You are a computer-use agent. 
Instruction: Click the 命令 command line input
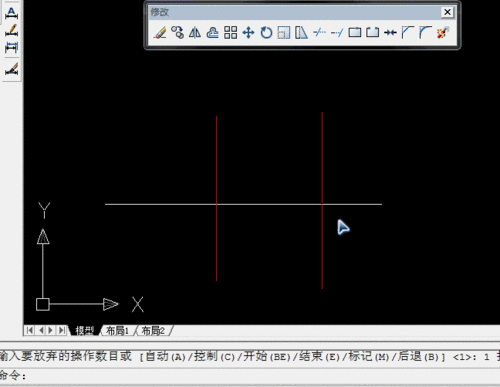250,376
